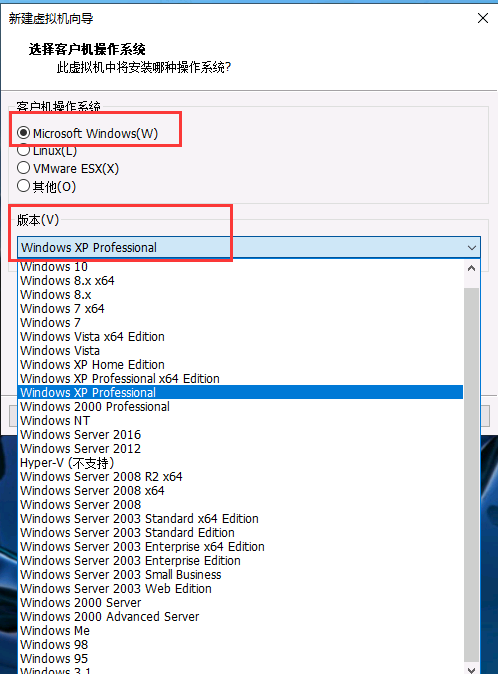Pick the plain Windows Server 2008 entry
This screenshot has width=498, height=674.
(x=240, y=504)
